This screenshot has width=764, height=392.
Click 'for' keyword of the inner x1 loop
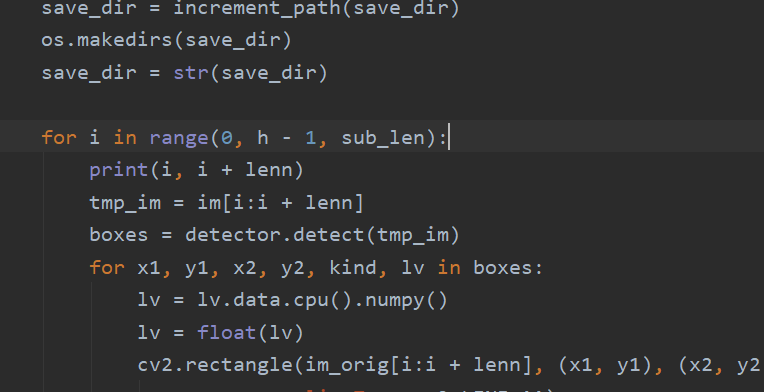[x=107, y=268]
